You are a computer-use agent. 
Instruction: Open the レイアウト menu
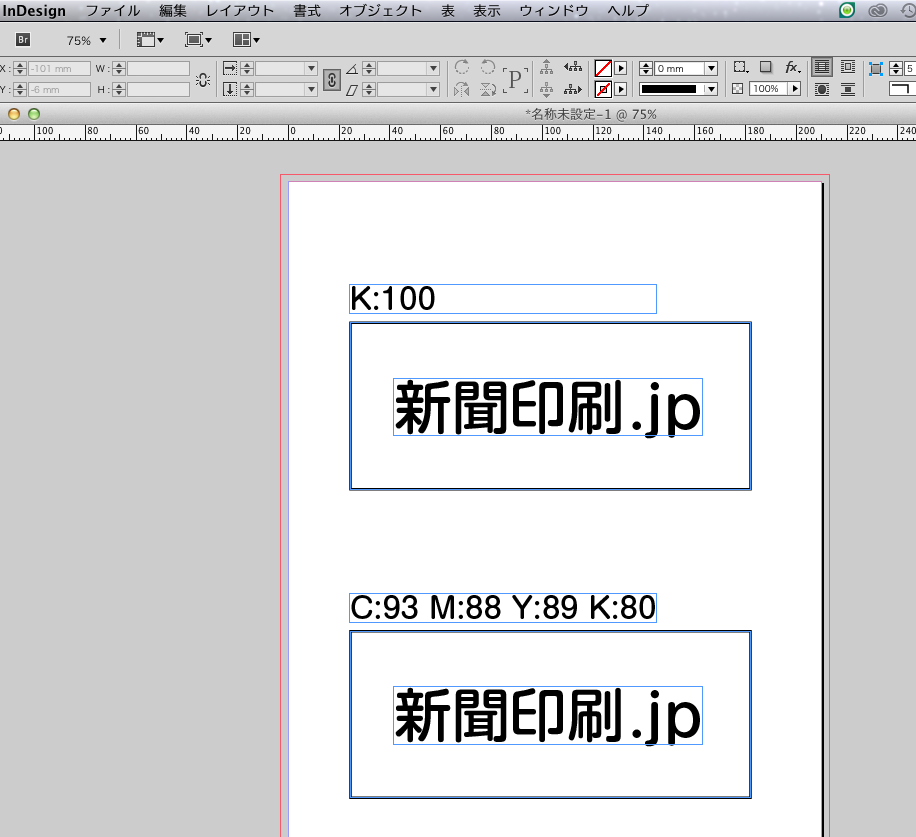pyautogui.click(x=240, y=11)
